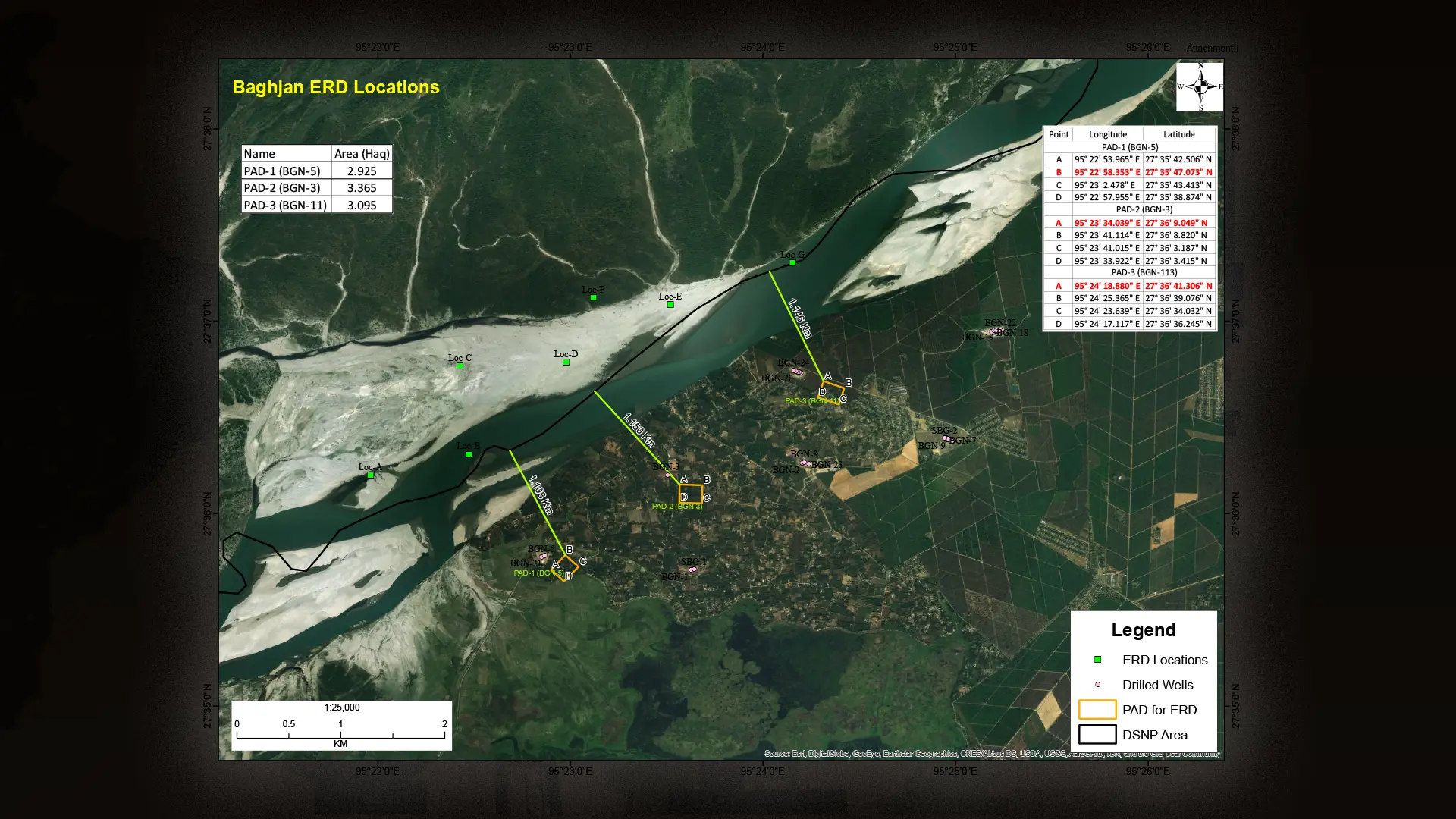Click the Longitude column header in coordinates table
Viewport: 1456px width, 819px height.
tap(1108, 134)
